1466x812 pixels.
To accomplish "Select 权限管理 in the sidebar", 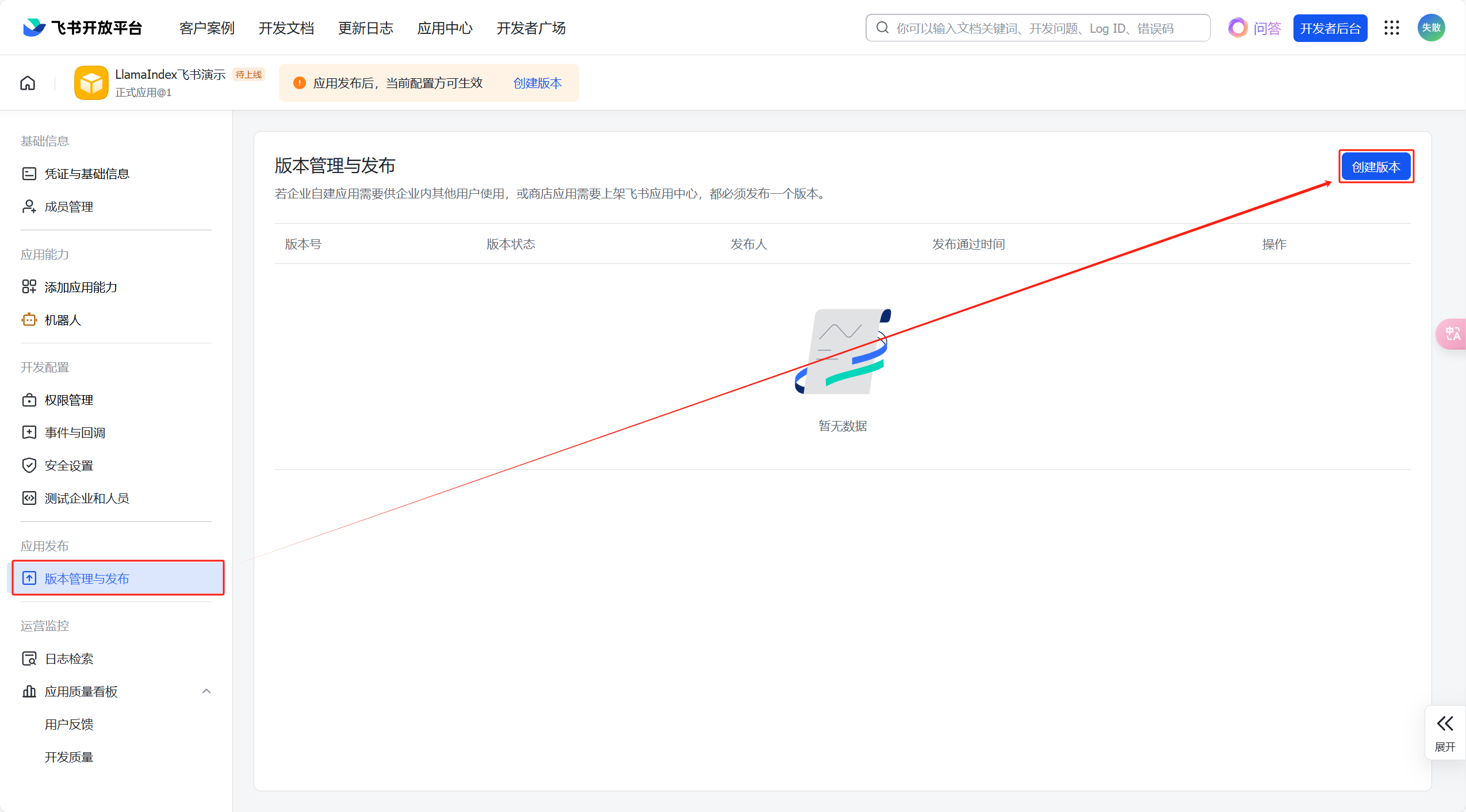I will click(x=69, y=400).
